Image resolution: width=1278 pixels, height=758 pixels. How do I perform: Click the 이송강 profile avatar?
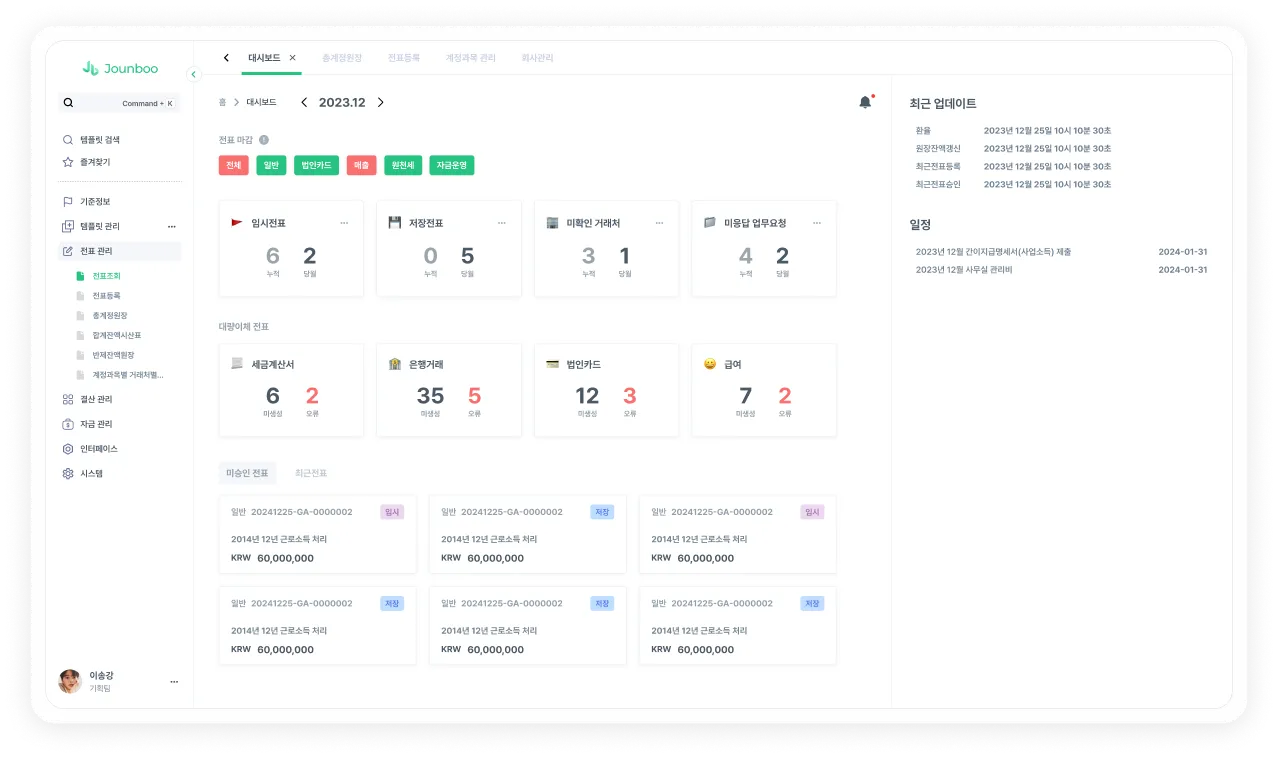pos(70,682)
